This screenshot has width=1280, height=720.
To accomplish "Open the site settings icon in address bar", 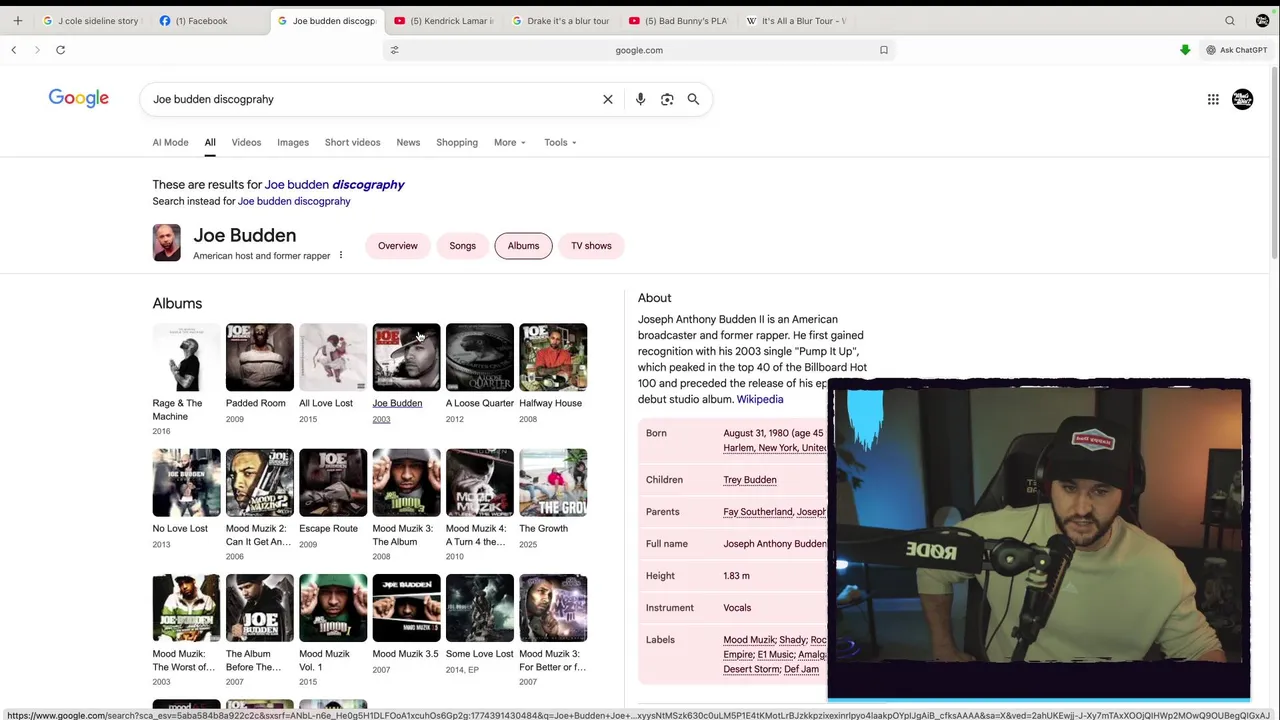I will 394,50.
